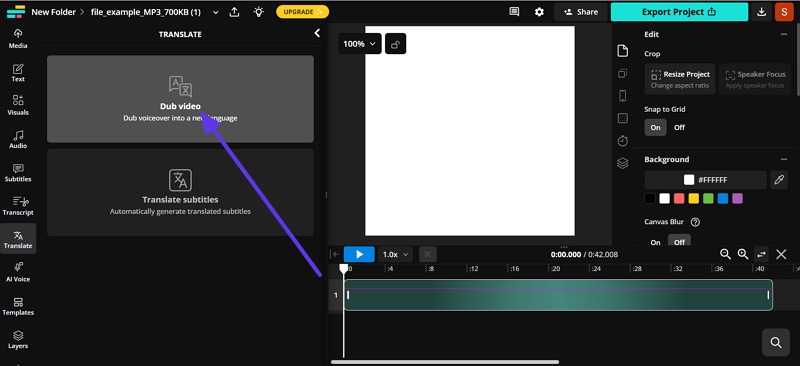Zoom in the timeline
The width and height of the screenshot is (800, 366).
click(743, 254)
